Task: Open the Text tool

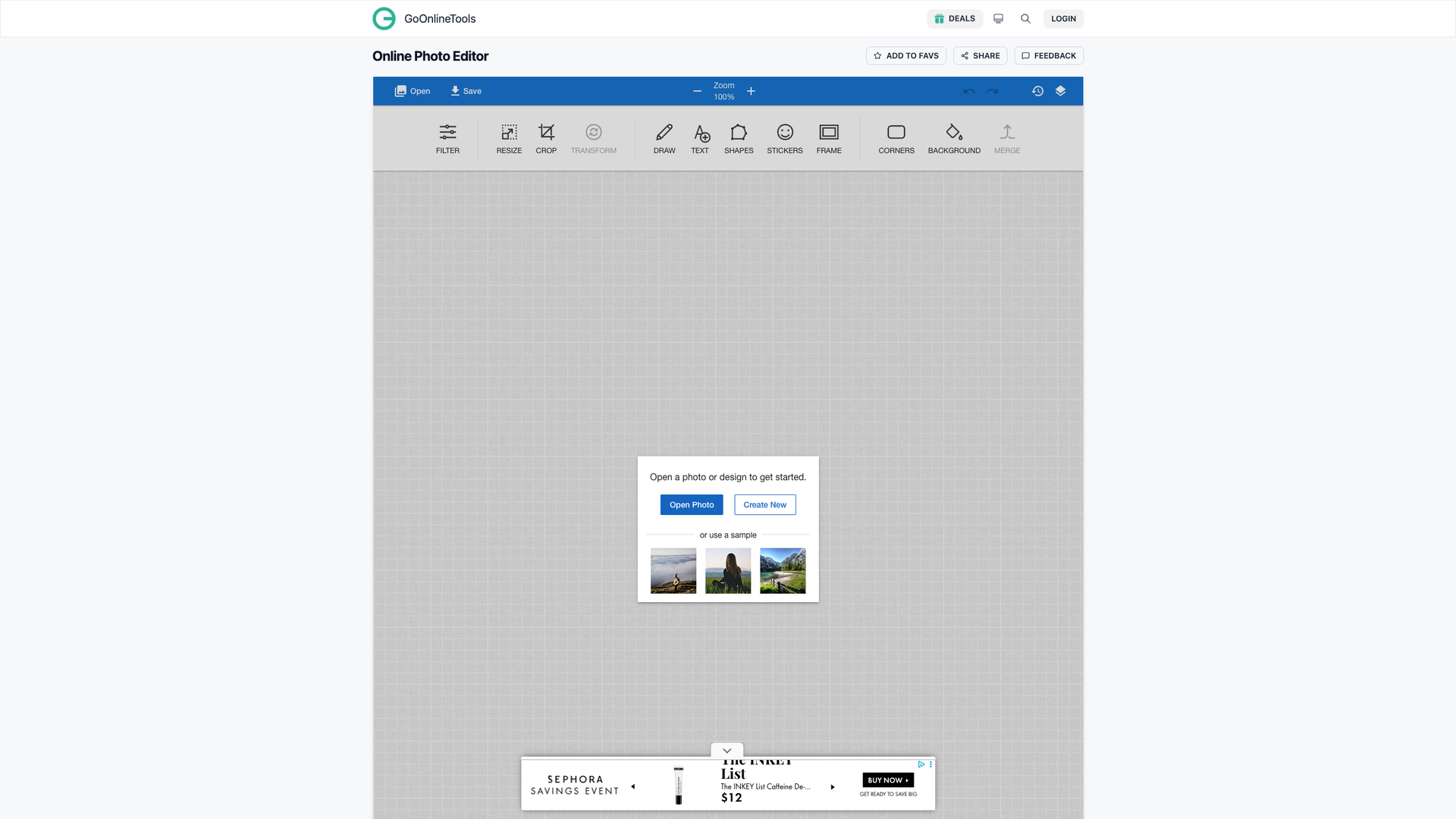Action: tap(699, 138)
